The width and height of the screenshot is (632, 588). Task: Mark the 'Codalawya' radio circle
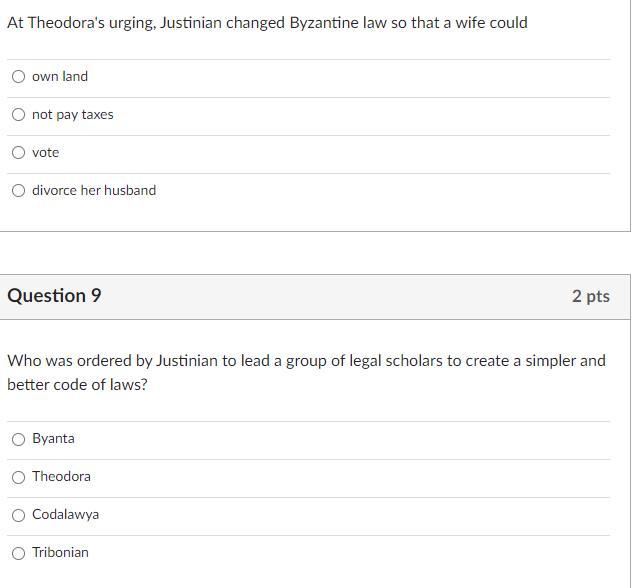(x=18, y=514)
